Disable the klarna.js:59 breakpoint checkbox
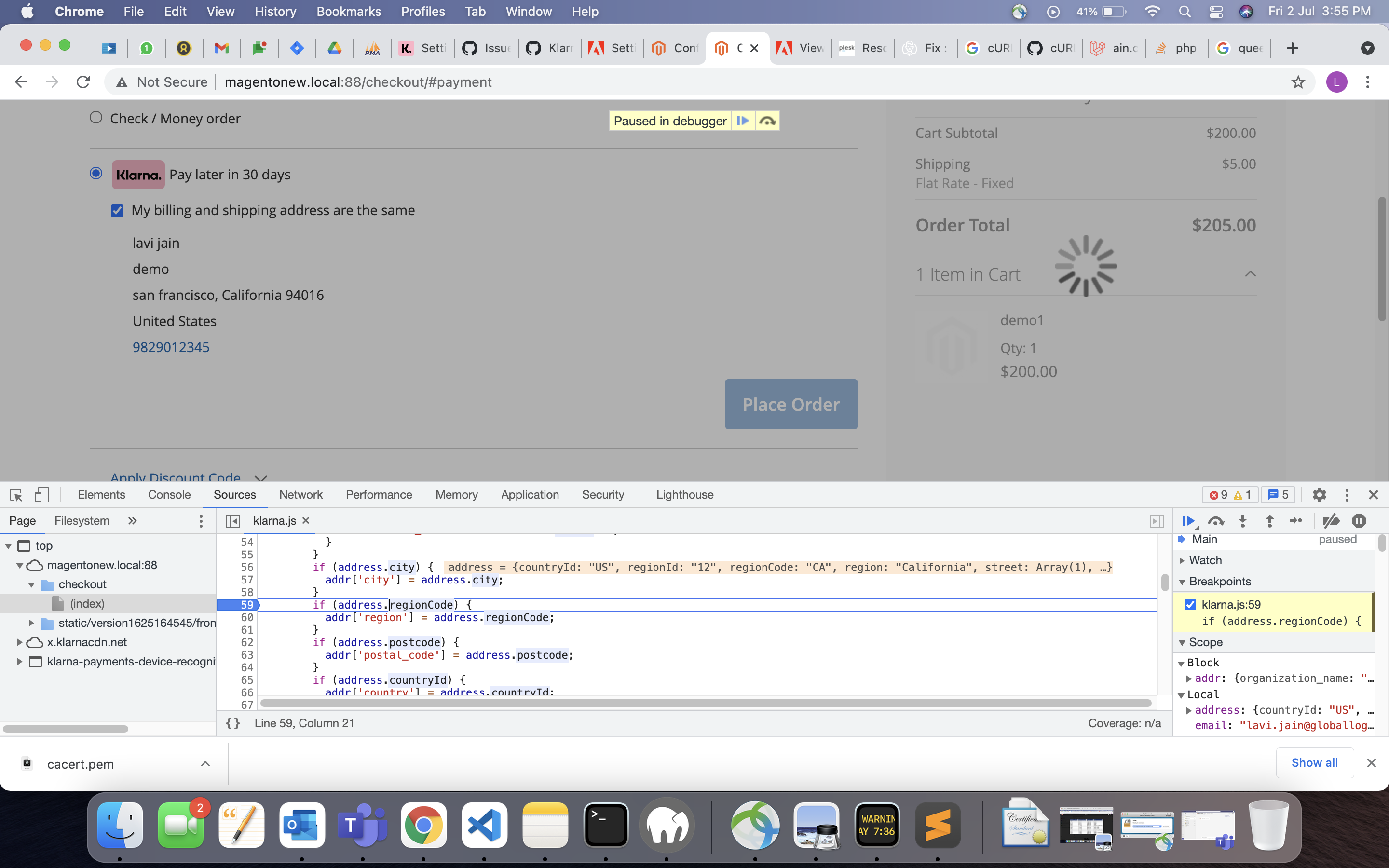This screenshot has height=868, width=1389. click(1190, 604)
